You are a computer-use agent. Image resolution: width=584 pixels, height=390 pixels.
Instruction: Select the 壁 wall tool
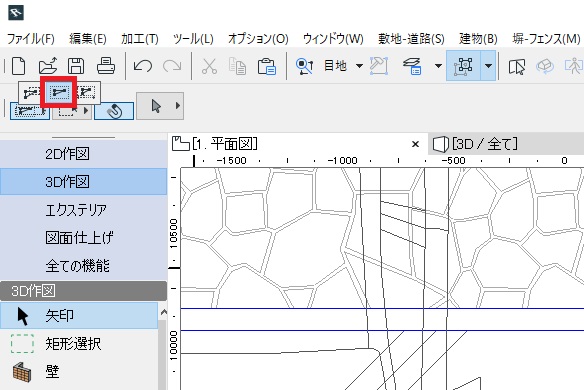click(79, 371)
